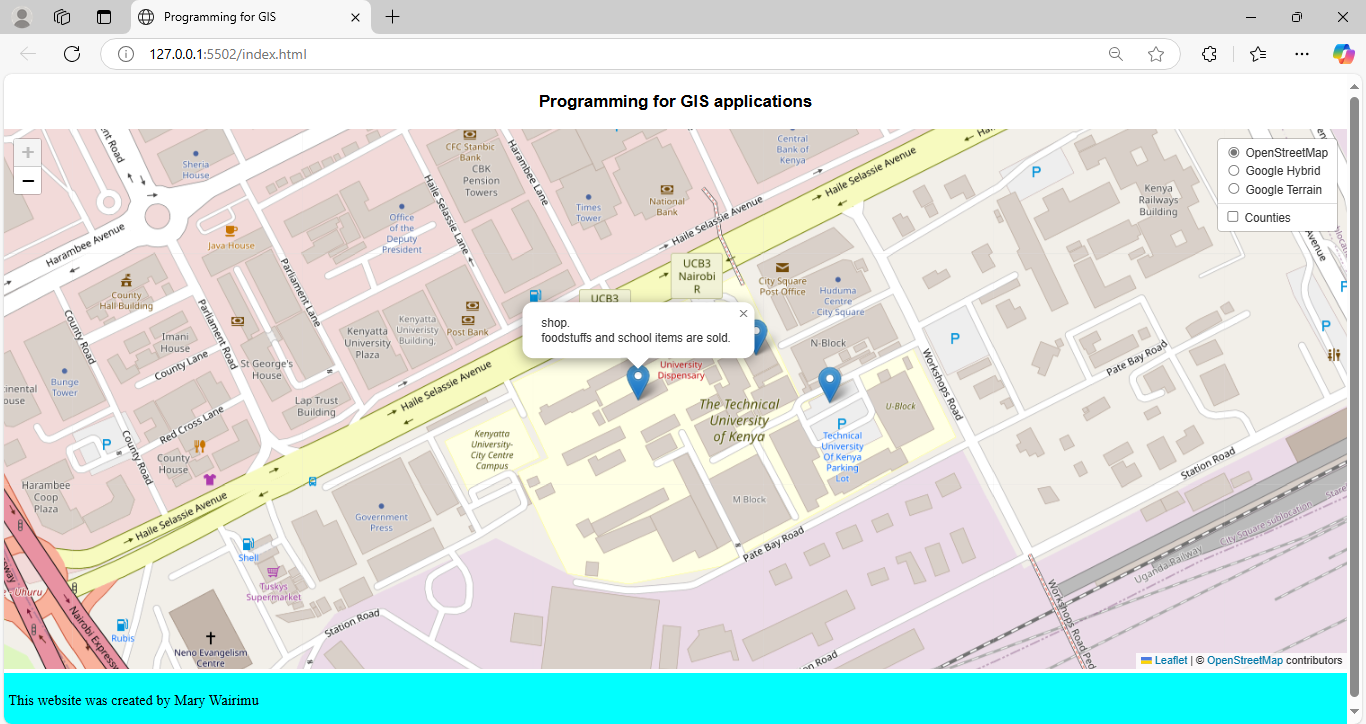Click the Java House cafe icon on map
Screen dimensions: 1366x724
[x=231, y=231]
